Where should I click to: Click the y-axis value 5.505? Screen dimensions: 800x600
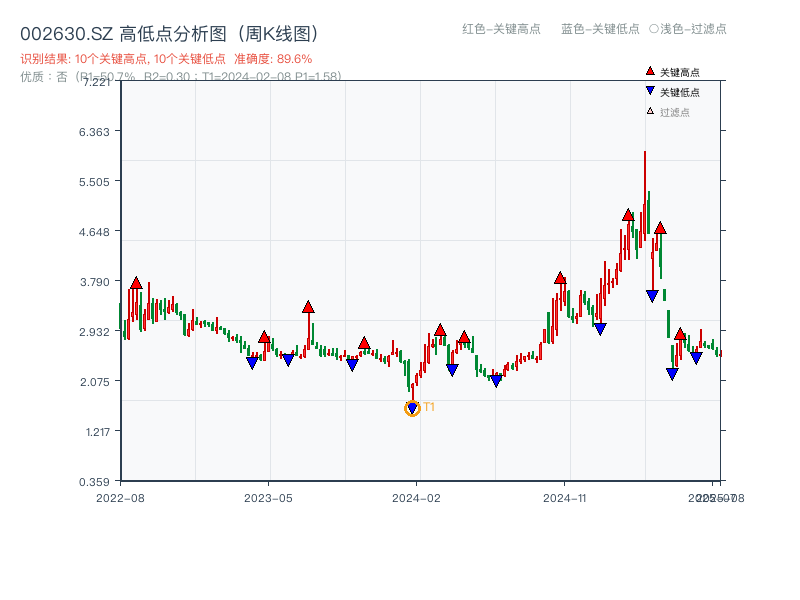pyautogui.click(x=94, y=182)
